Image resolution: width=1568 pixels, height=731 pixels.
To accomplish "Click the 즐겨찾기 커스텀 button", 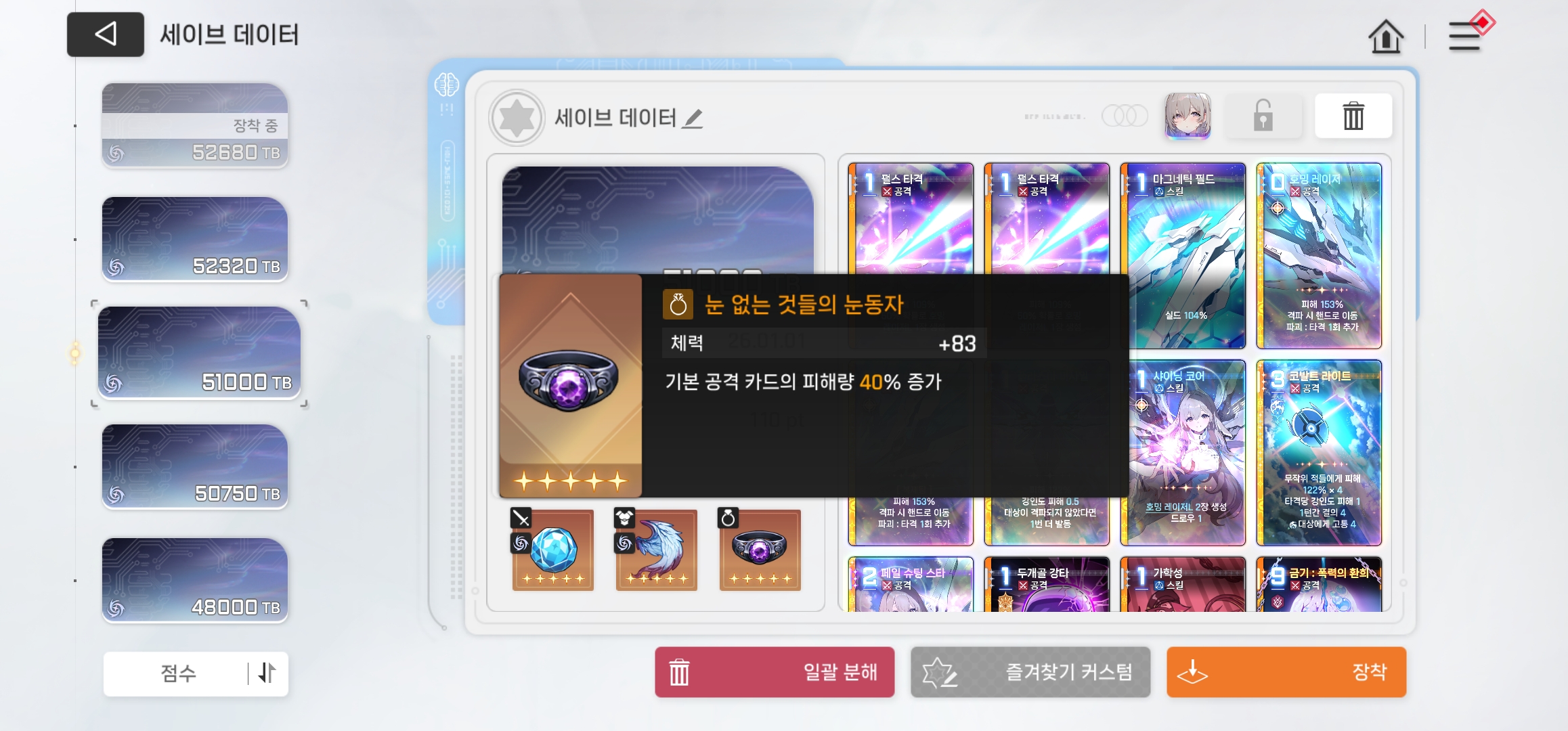I will click(x=1030, y=672).
